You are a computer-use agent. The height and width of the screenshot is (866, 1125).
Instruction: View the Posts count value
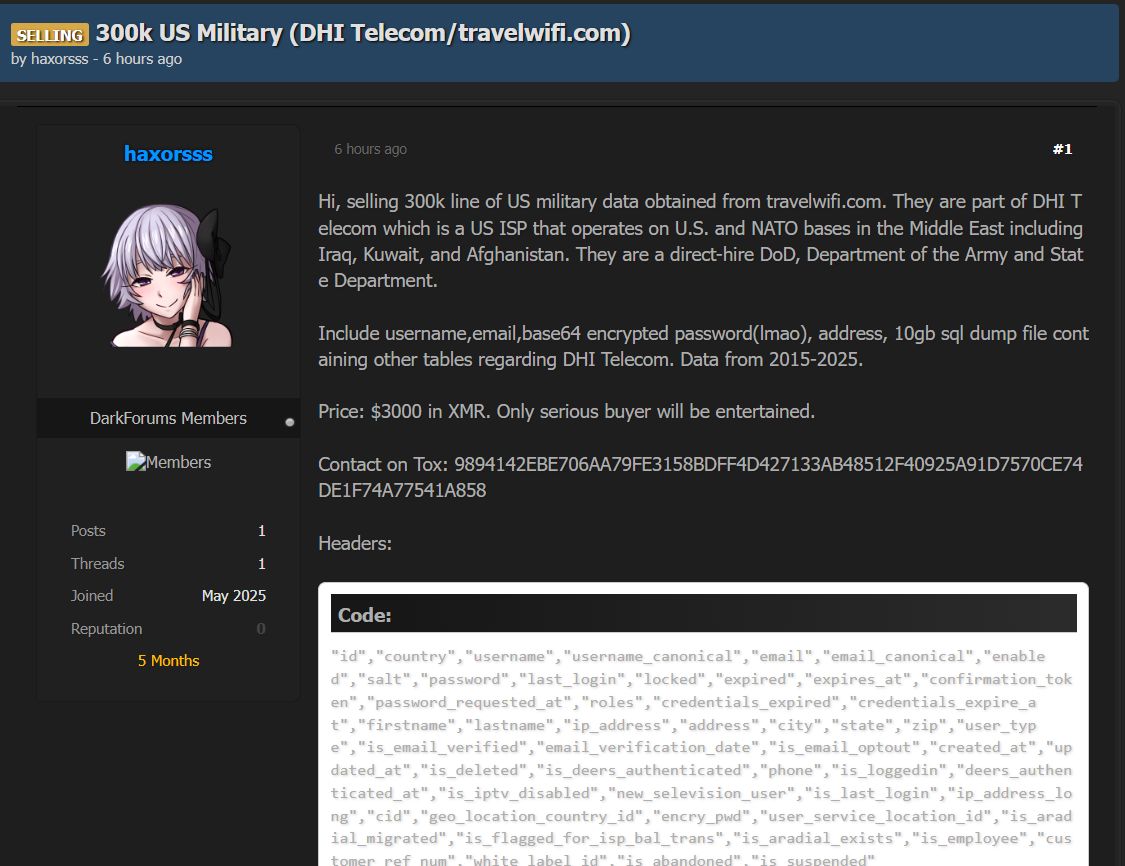click(261, 531)
